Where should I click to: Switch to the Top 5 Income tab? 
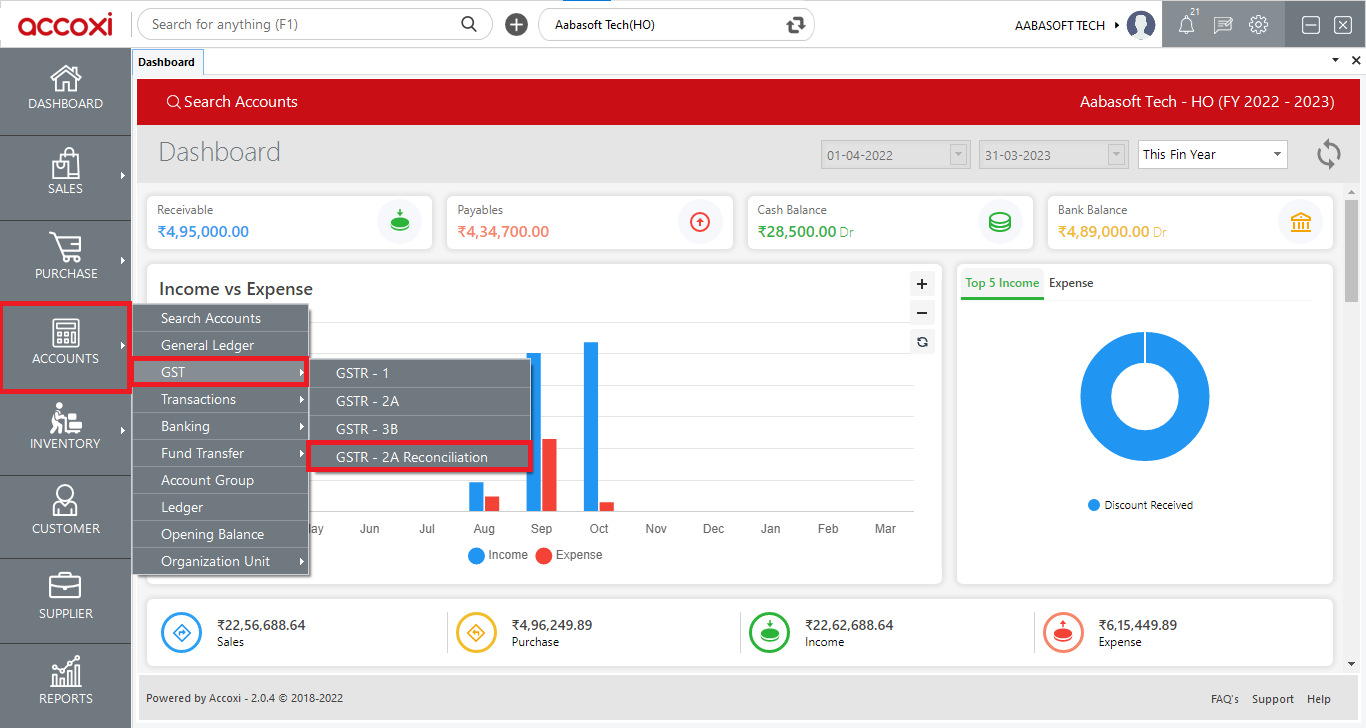point(1002,283)
